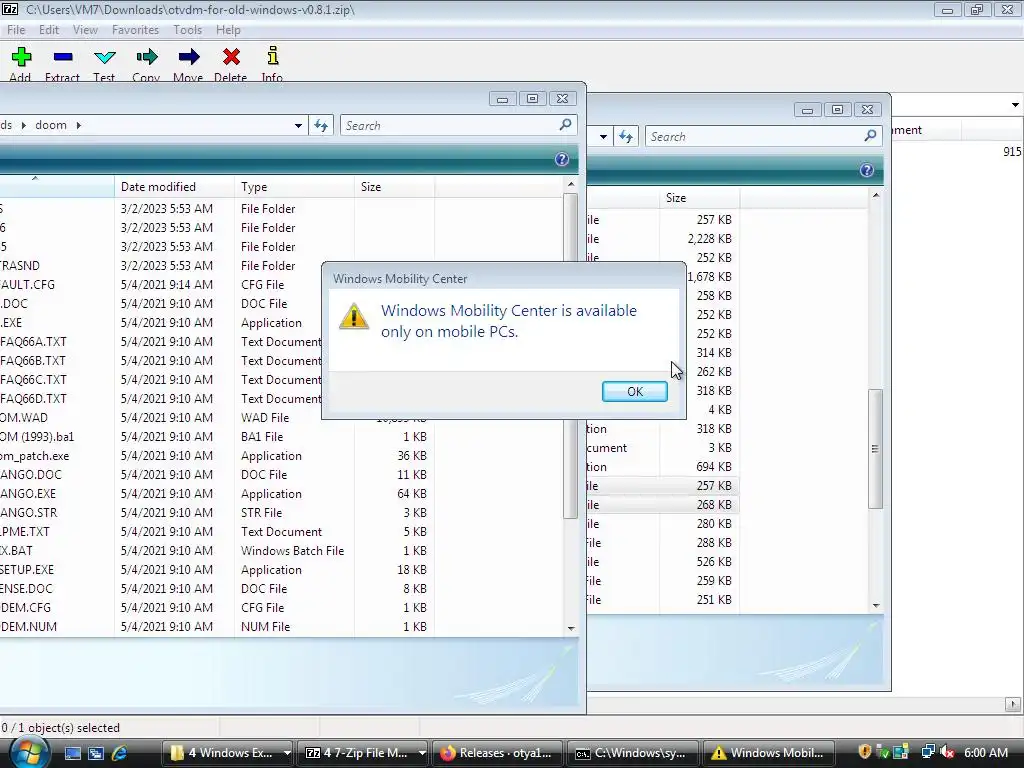
Task: Sort by Size column in doom window
Action: 394,187
